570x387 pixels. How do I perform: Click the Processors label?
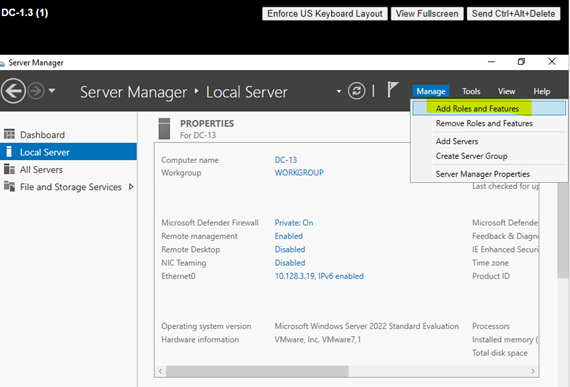pos(491,326)
